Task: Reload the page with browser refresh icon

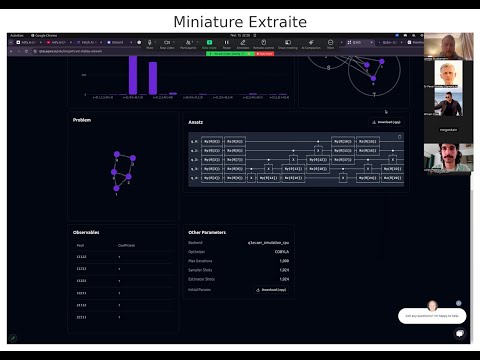Action: tap(26, 51)
